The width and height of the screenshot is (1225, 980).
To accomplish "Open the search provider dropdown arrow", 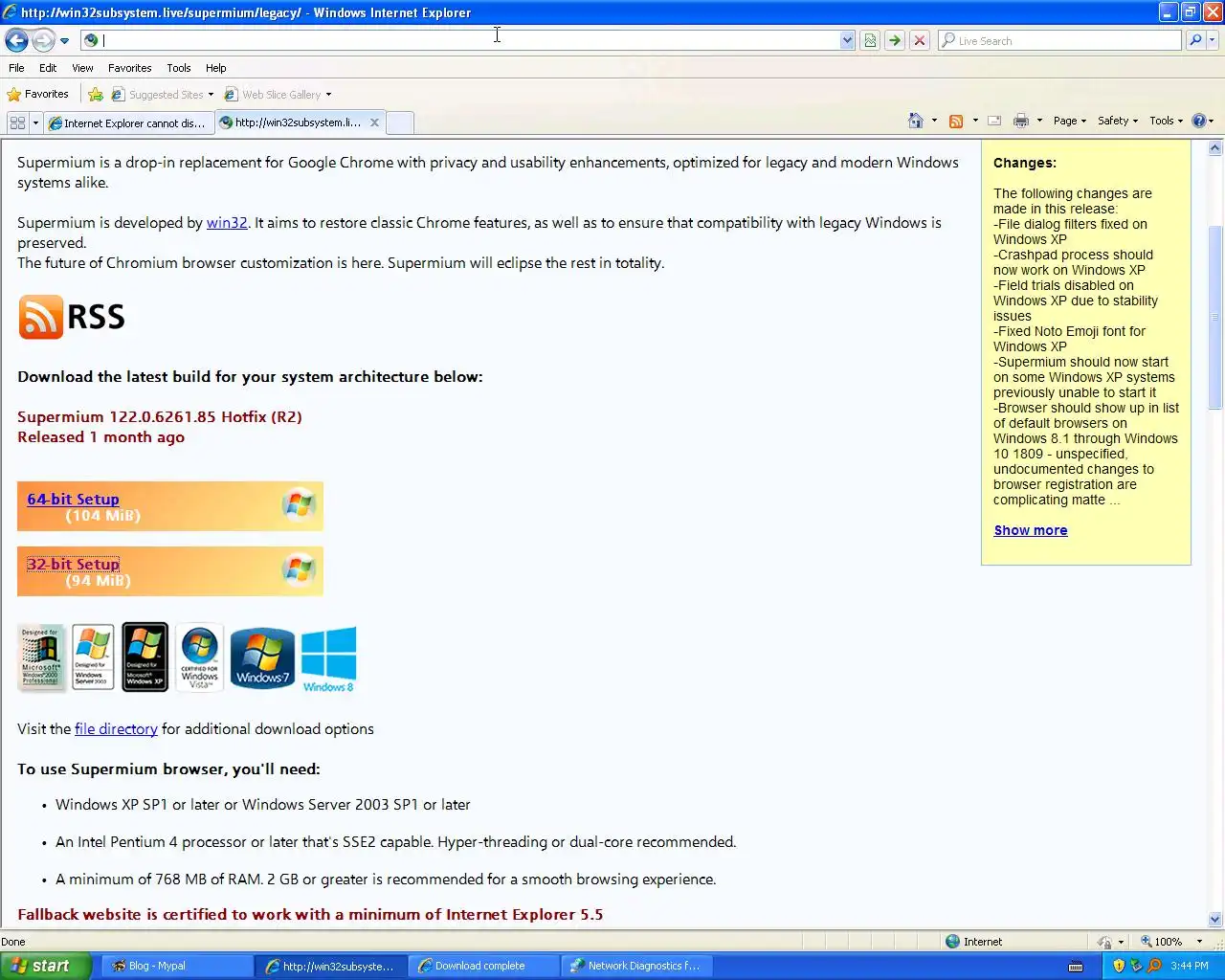I will 1213,40.
